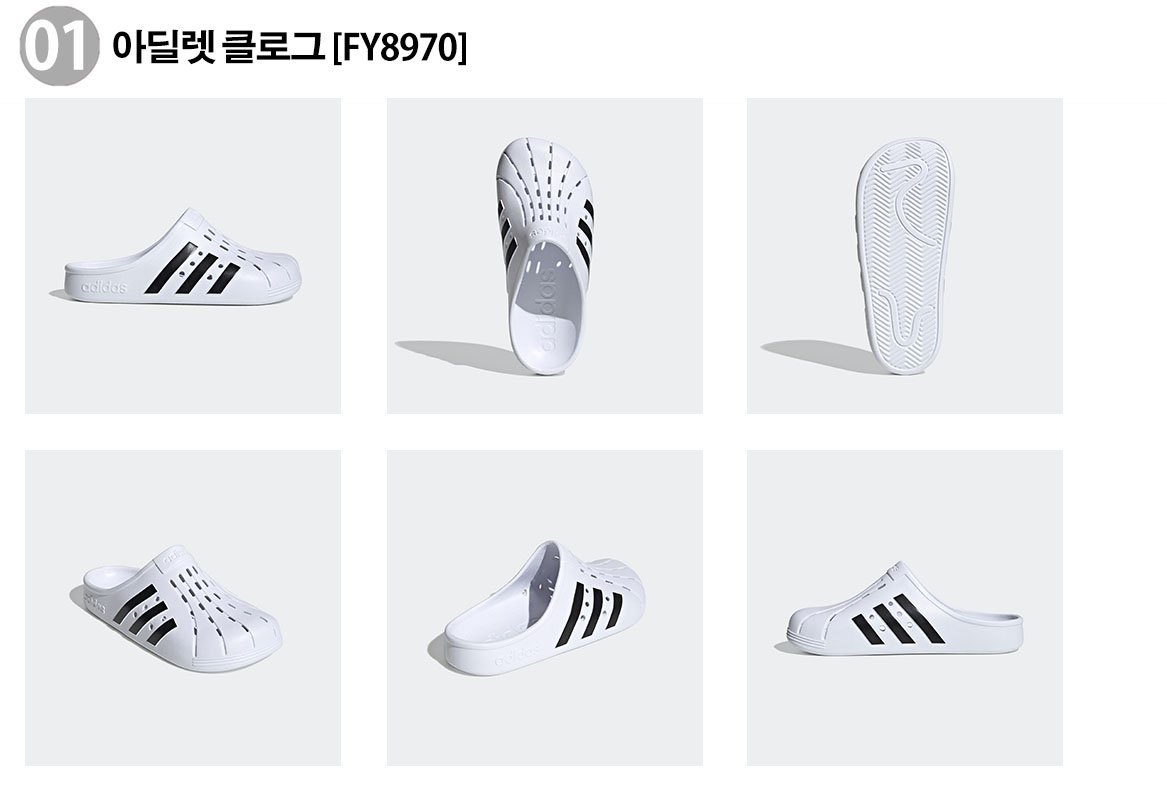Click the gray 01 number badge
This screenshot has height=796, width=1167.
59,46
